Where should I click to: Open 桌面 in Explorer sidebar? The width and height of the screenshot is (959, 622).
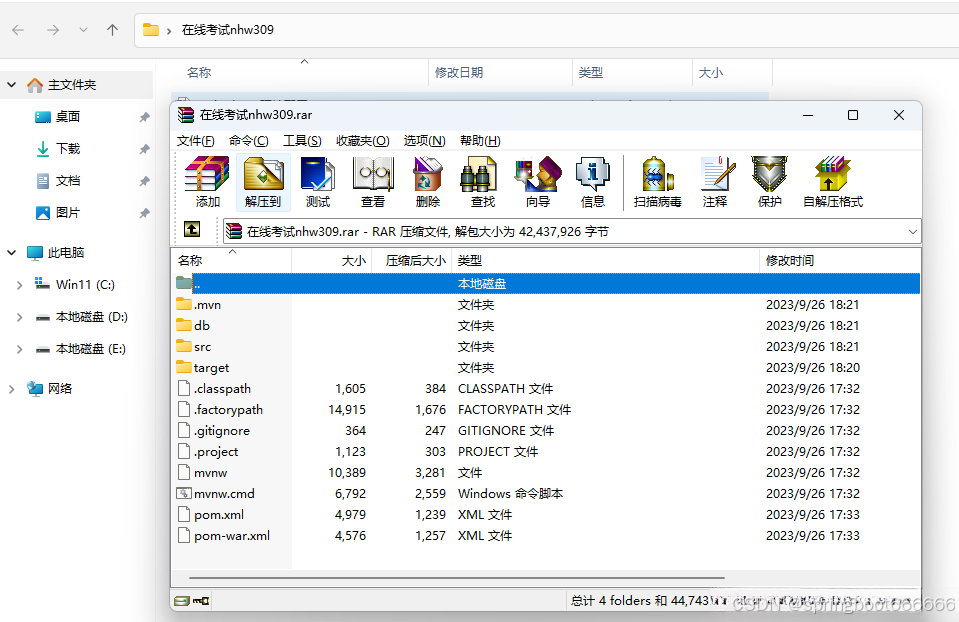pyautogui.click(x=67, y=116)
